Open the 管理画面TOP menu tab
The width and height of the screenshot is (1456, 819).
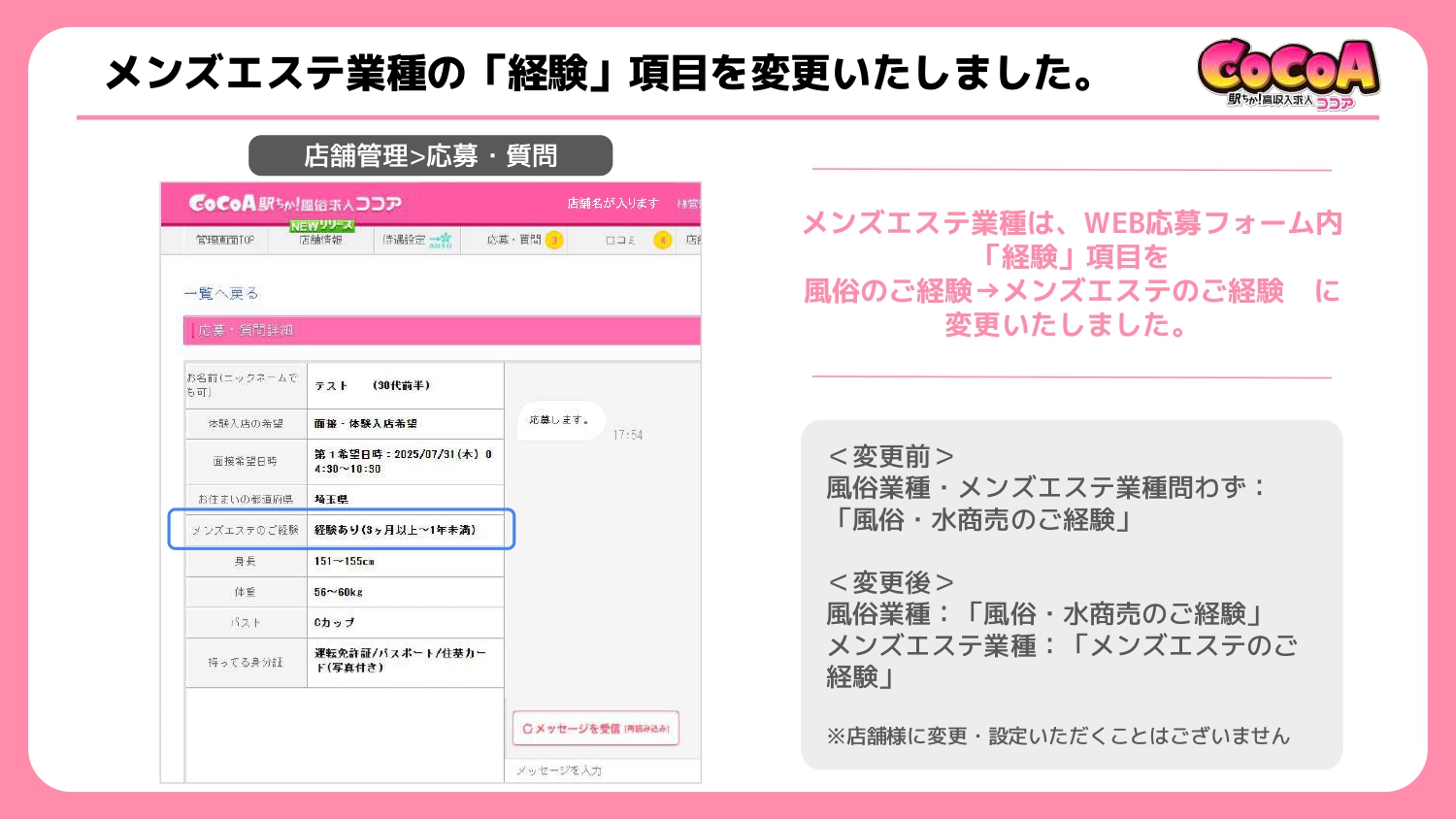click(224, 240)
